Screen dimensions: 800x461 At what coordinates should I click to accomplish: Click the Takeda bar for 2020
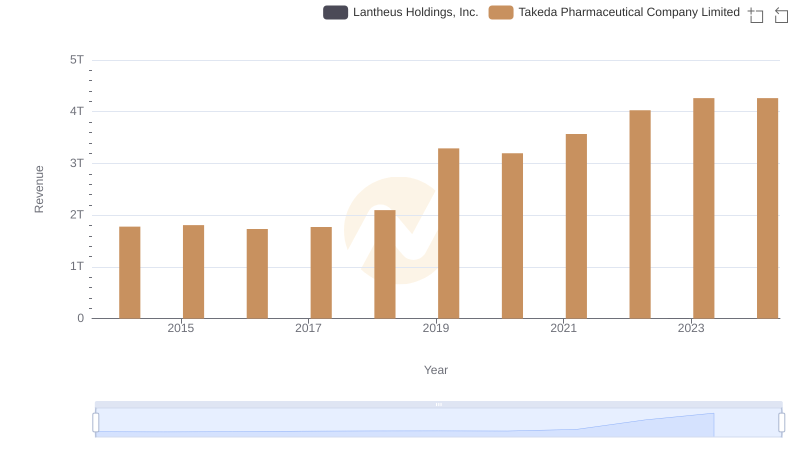coord(512,236)
